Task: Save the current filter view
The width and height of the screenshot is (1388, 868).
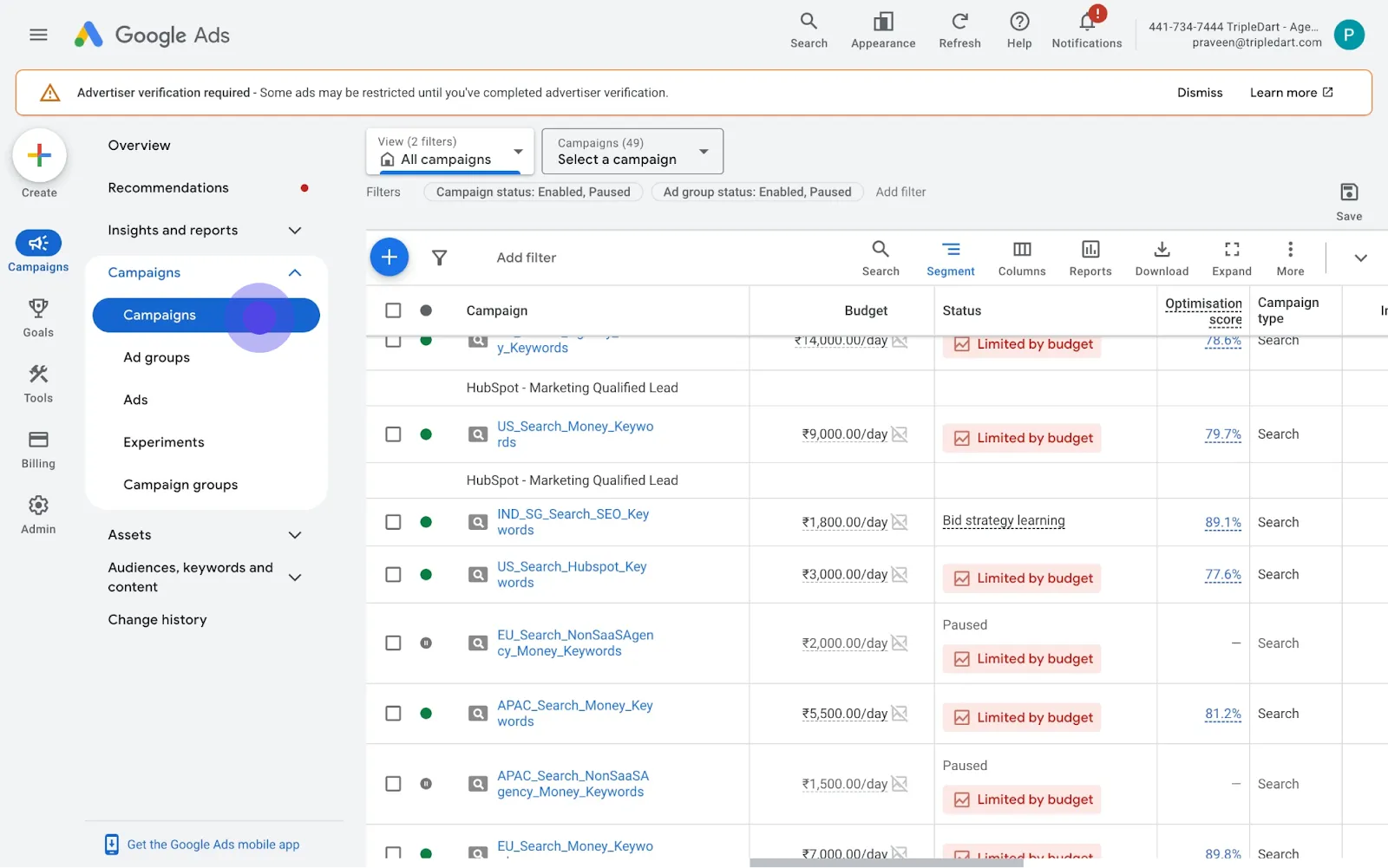Action: pyautogui.click(x=1349, y=202)
